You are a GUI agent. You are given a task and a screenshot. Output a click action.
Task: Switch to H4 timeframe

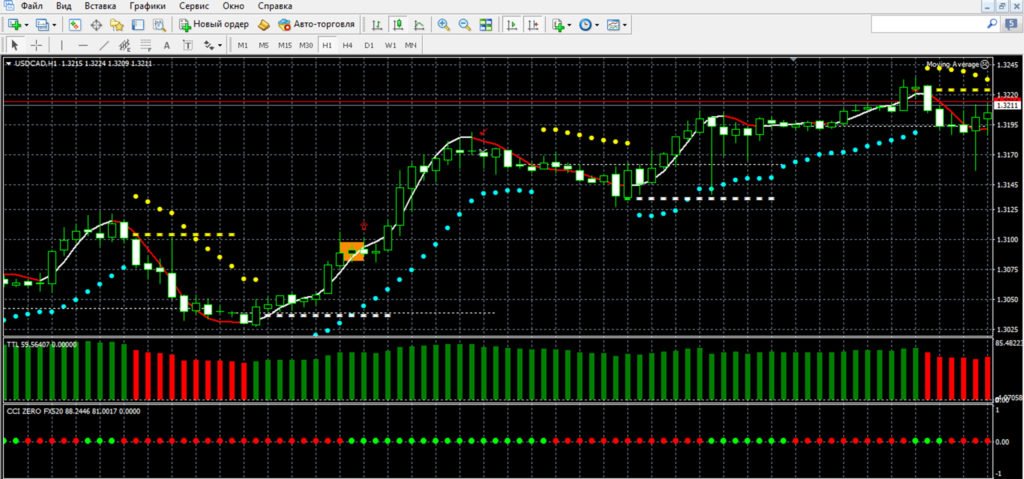click(348, 45)
